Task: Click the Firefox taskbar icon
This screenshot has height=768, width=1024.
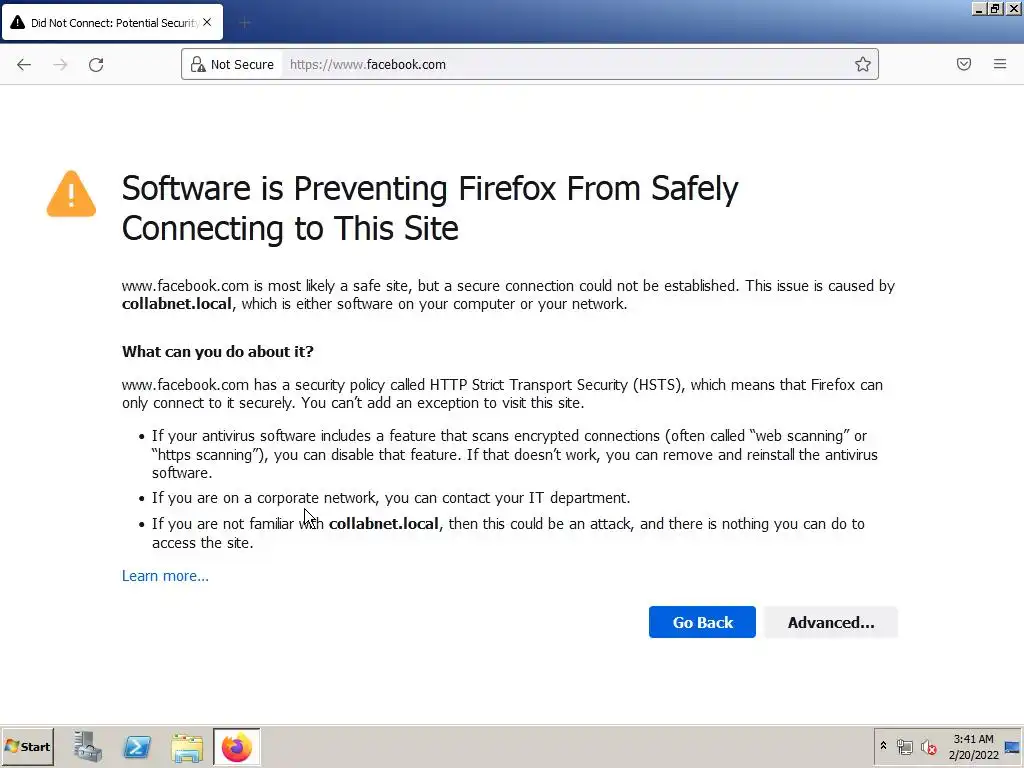Action: [237, 747]
